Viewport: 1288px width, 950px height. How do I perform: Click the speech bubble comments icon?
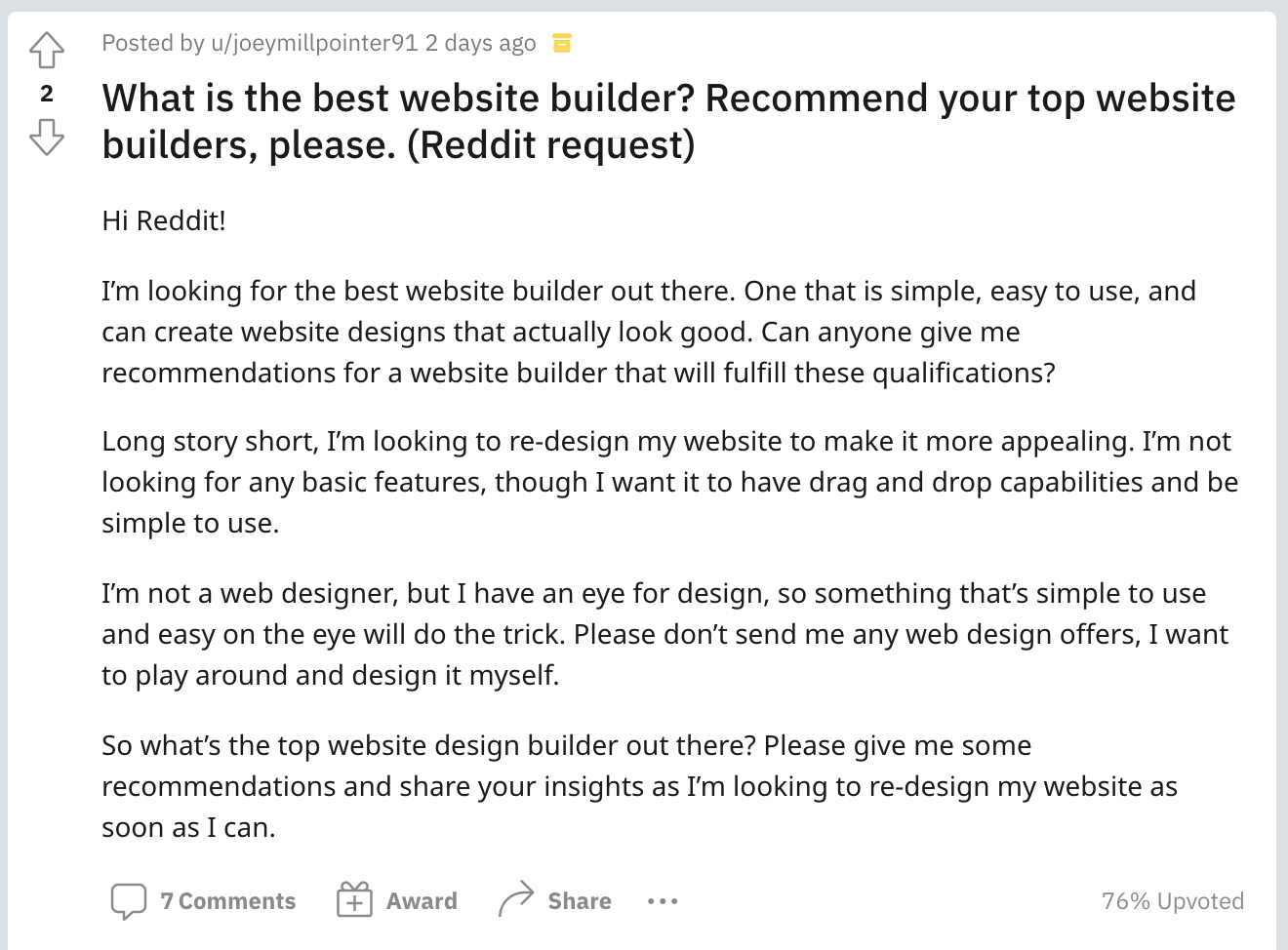point(129,901)
